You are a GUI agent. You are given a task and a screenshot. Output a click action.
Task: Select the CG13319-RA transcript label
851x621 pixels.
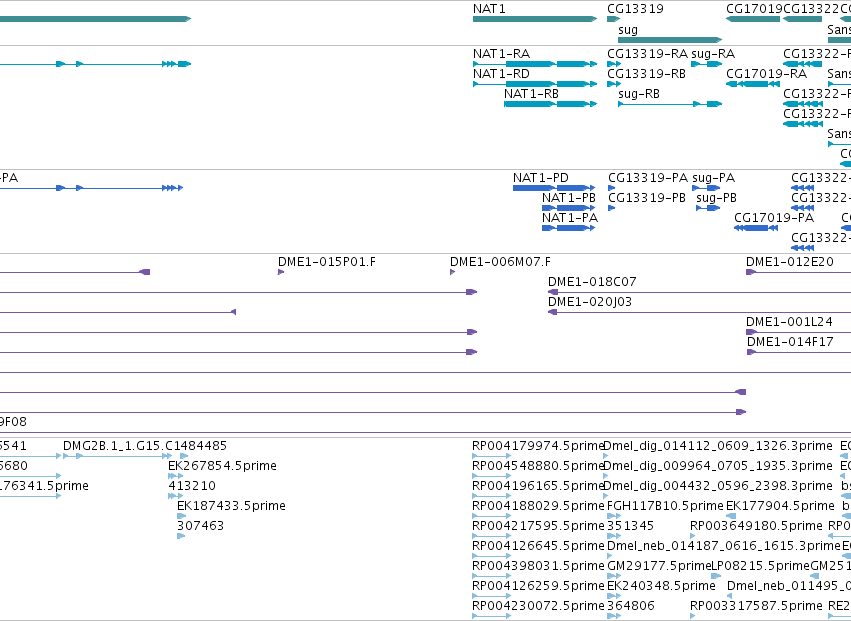pyautogui.click(x=647, y=54)
